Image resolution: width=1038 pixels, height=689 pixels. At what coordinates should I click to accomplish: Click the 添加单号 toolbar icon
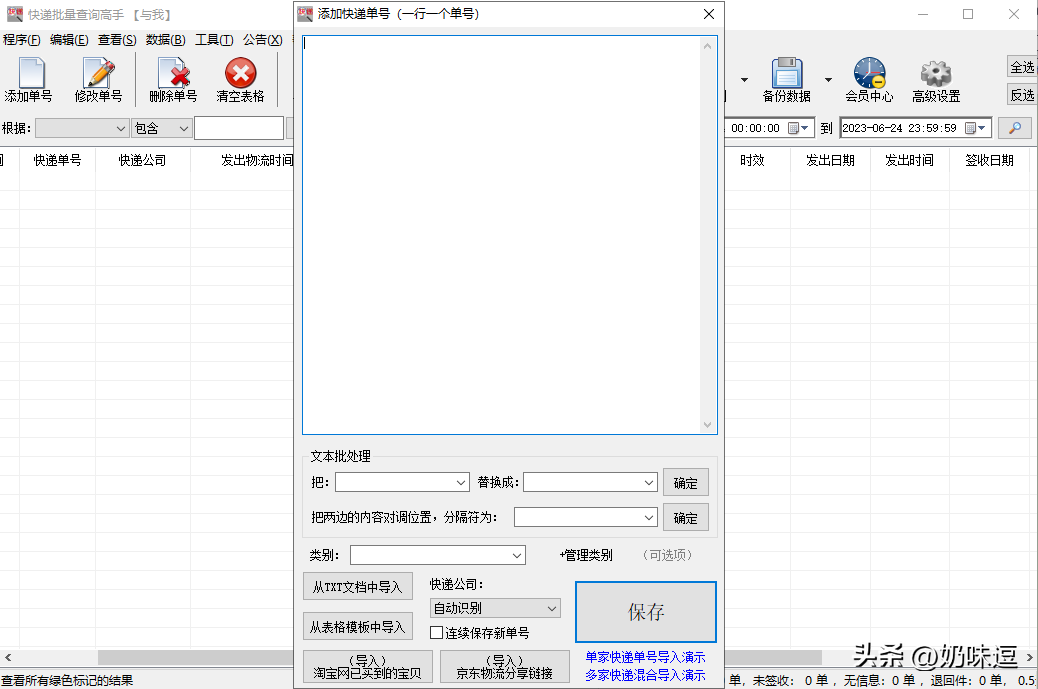point(28,79)
